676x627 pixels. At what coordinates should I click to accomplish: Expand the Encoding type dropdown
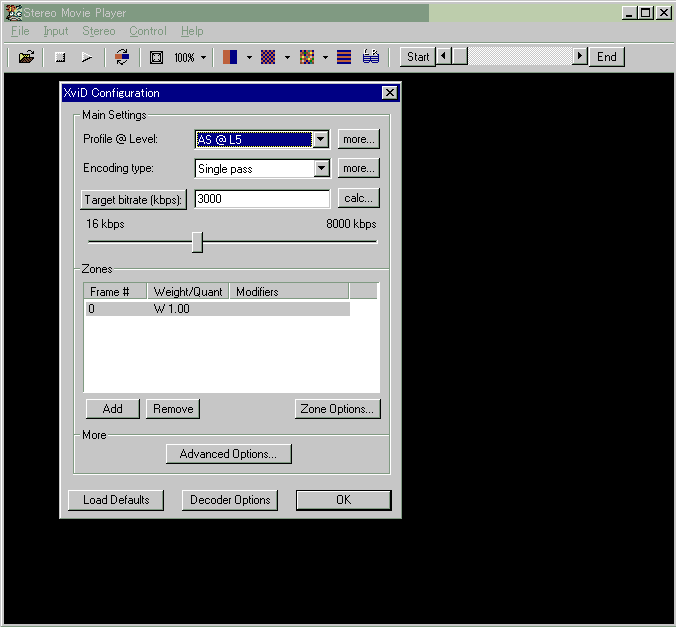pos(321,169)
